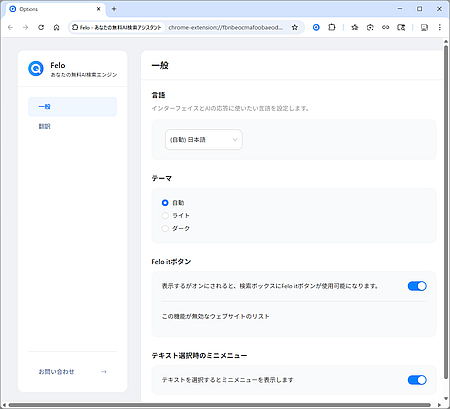This screenshot has height=409, width=450.
Task: Click the horizontal scrollbar thumb
Action: [219, 405]
